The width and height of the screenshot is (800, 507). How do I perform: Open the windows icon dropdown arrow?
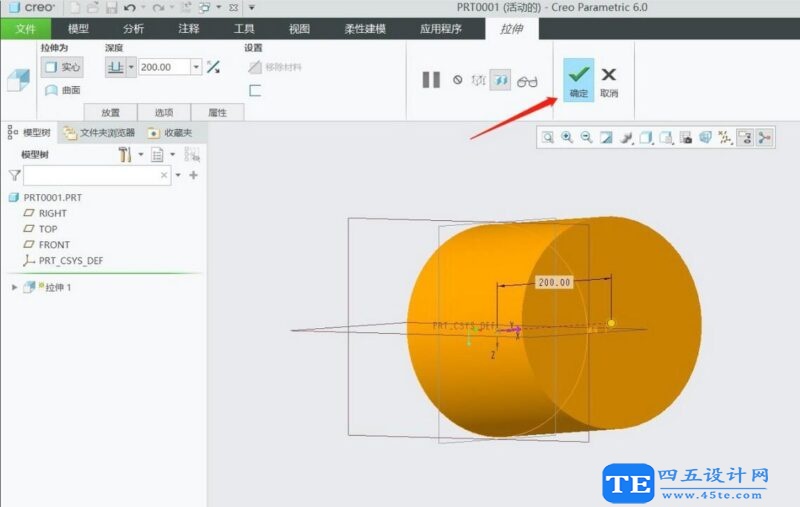click(x=219, y=8)
